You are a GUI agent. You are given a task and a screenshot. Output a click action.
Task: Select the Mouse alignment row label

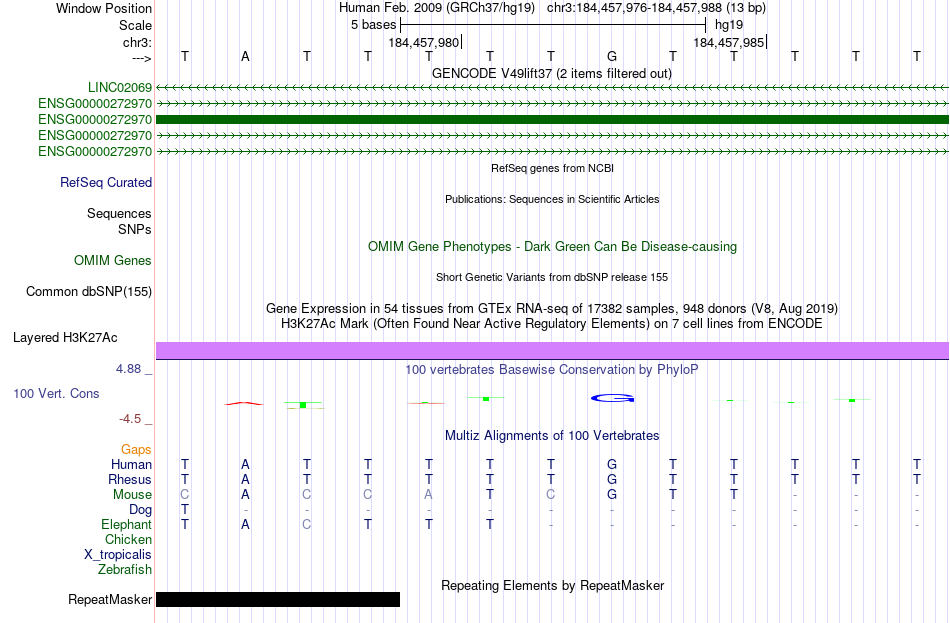132,495
